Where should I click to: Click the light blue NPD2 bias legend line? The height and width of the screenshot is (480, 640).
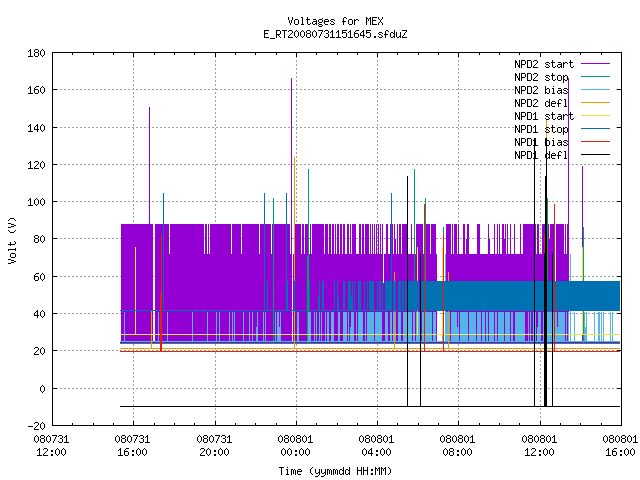click(596, 90)
